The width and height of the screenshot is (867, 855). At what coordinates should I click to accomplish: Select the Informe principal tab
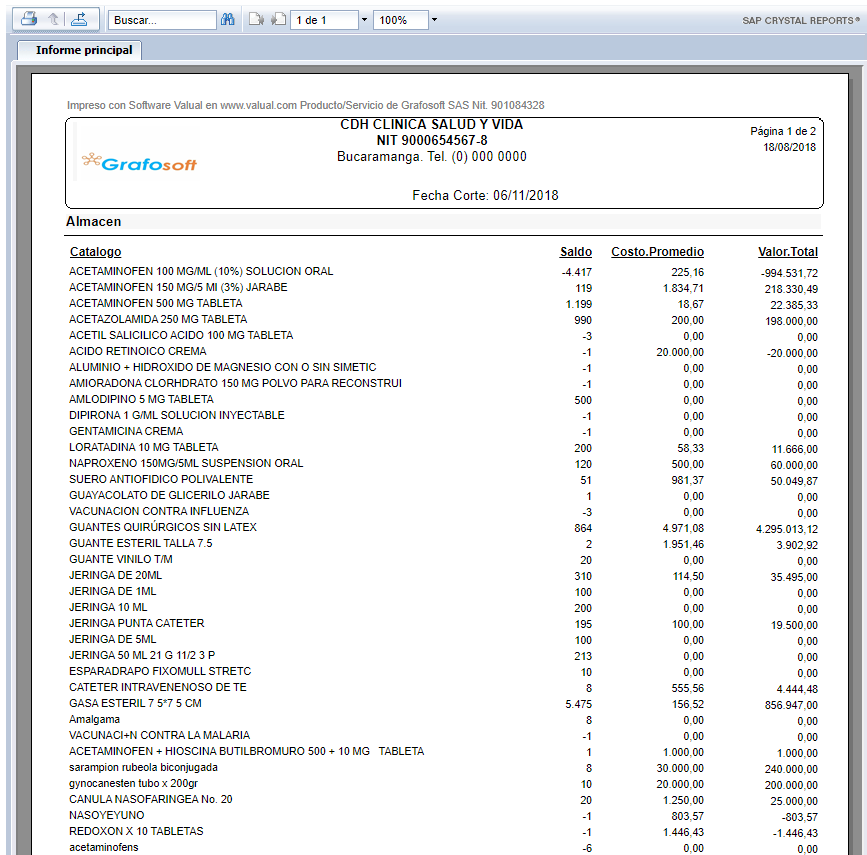point(83,50)
